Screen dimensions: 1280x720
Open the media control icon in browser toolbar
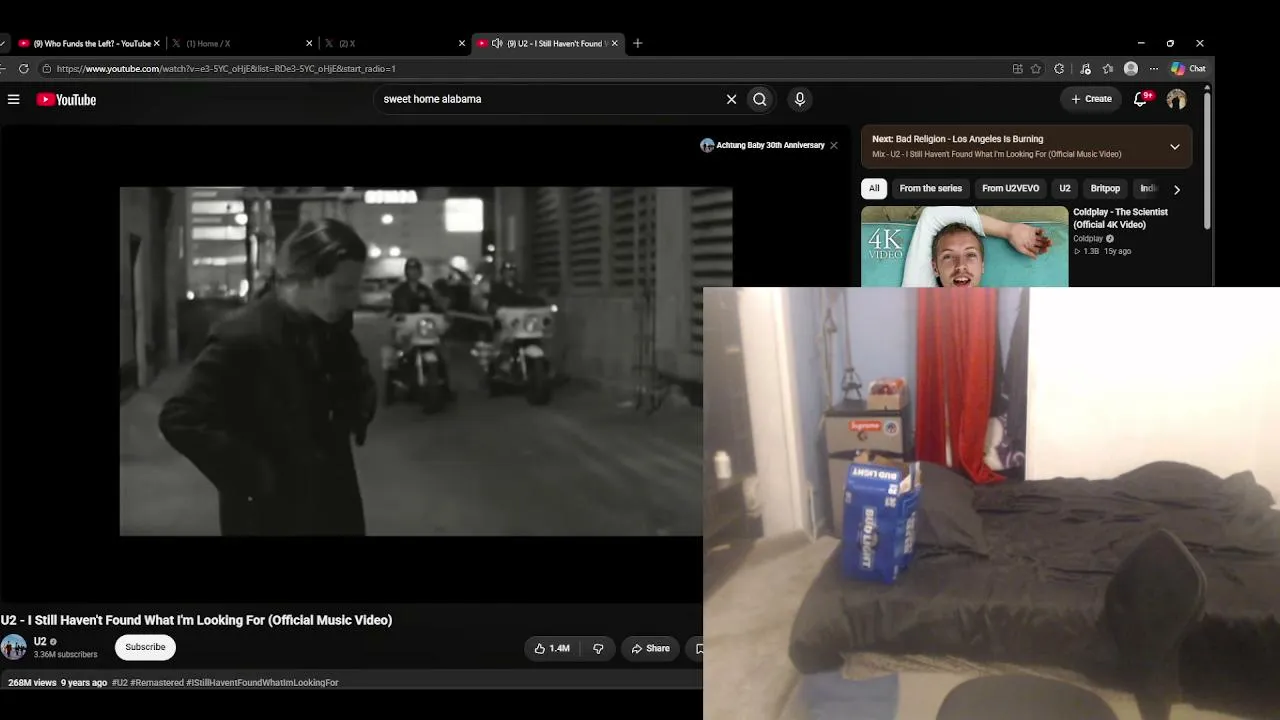[x=1085, y=69]
